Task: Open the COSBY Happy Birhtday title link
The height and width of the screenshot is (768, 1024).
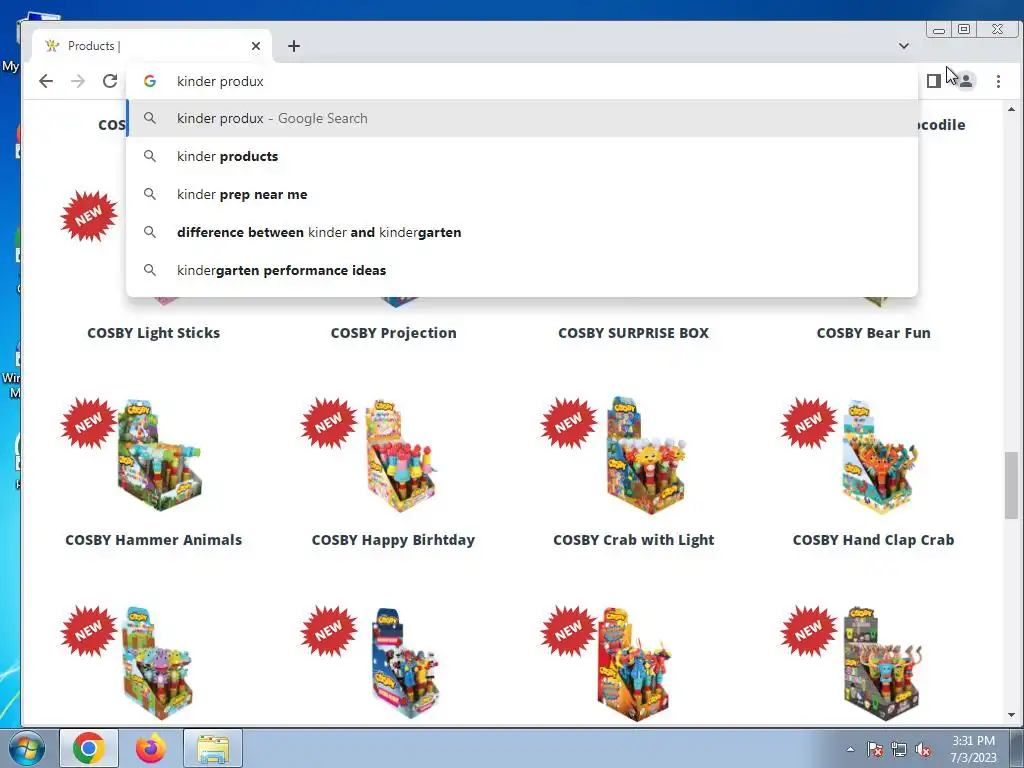Action: point(393,539)
